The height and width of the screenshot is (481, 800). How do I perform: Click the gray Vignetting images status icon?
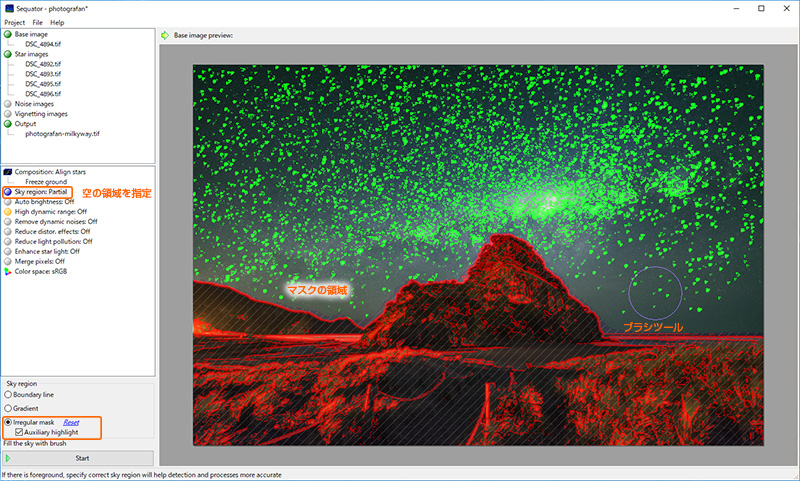pyautogui.click(x=8, y=114)
